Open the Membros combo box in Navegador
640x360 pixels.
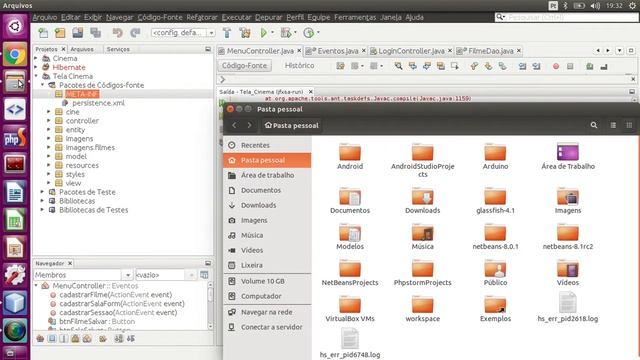tap(83, 275)
